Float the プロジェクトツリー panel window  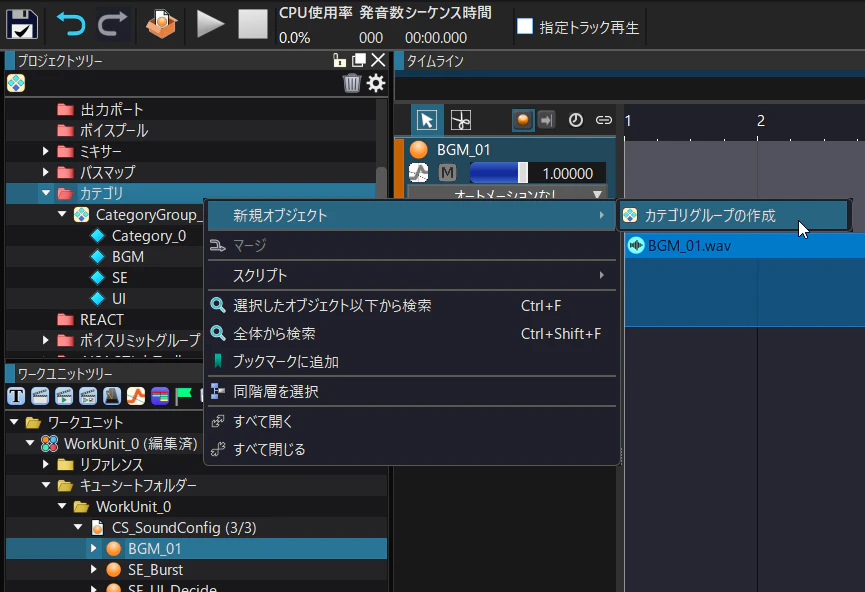coord(359,60)
